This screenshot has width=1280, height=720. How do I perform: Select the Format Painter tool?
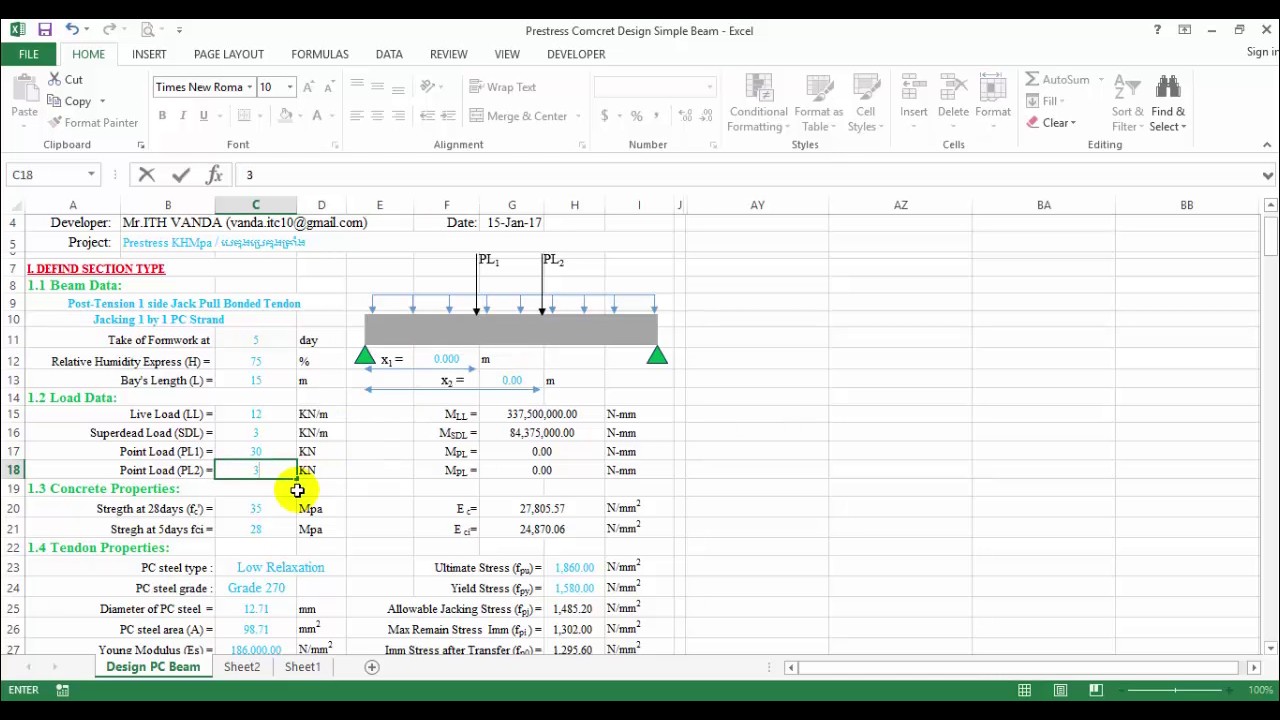point(92,122)
